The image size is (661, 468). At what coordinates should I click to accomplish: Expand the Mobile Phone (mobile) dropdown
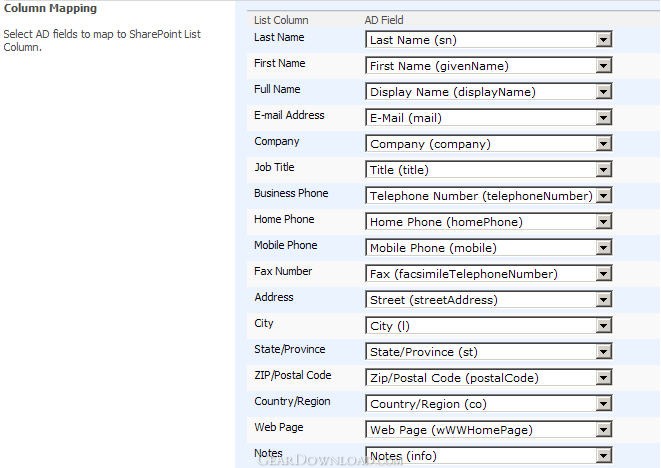pyautogui.click(x=489, y=248)
